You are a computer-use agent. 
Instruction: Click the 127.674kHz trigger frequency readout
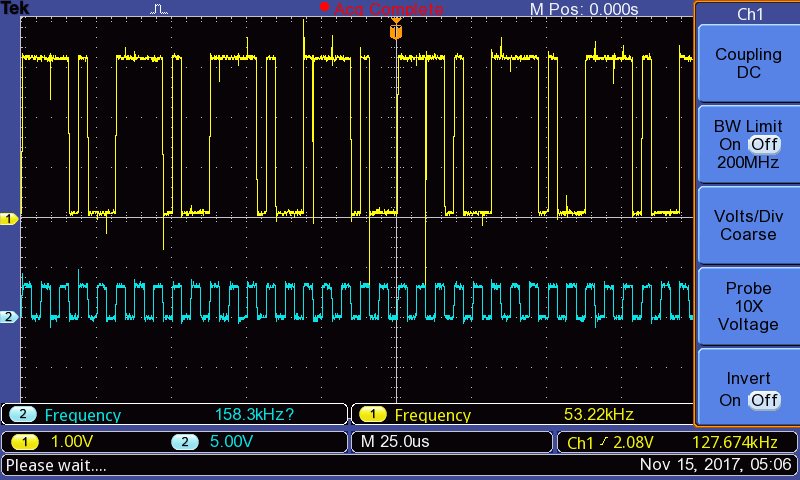tap(735, 442)
